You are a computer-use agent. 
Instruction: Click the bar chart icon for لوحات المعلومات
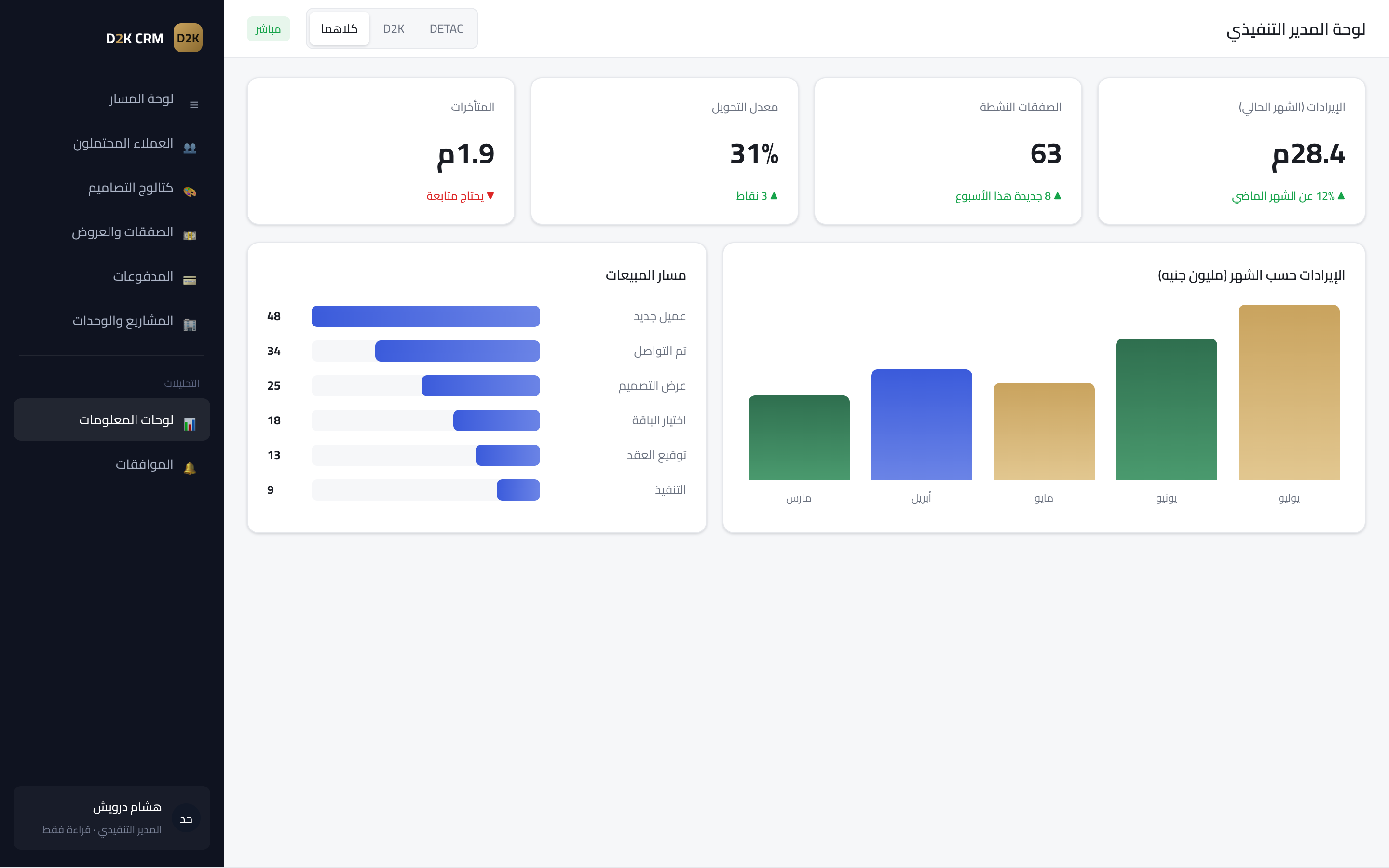point(190,424)
